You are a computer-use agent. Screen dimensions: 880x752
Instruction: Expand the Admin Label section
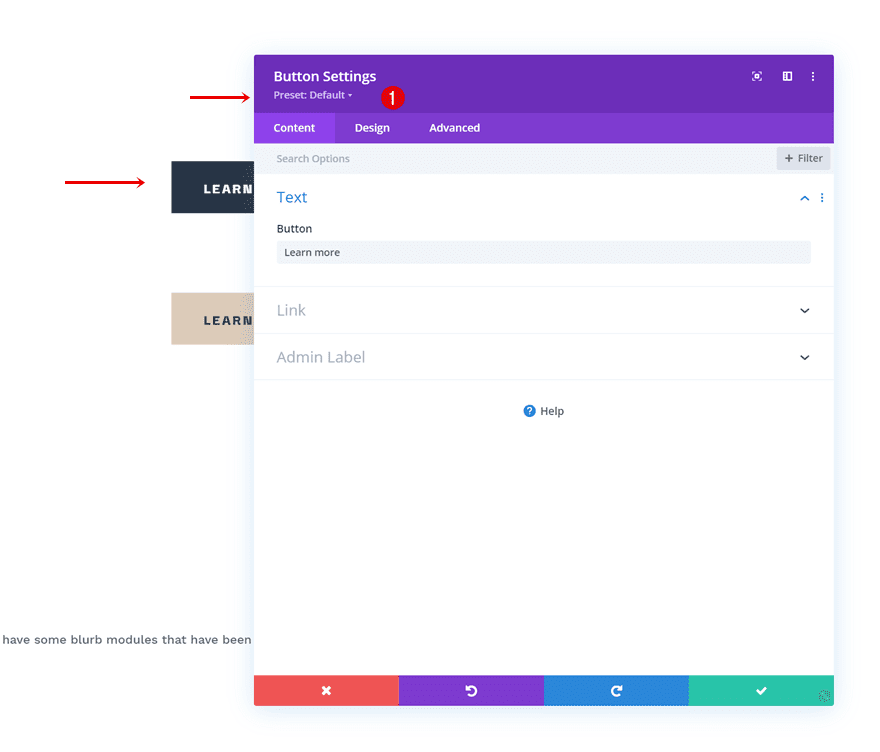tap(804, 357)
